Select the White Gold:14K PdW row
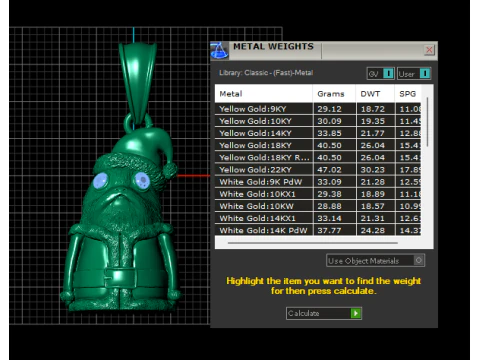The width and height of the screenshot is (480, 360). click(x=318, y=230)
